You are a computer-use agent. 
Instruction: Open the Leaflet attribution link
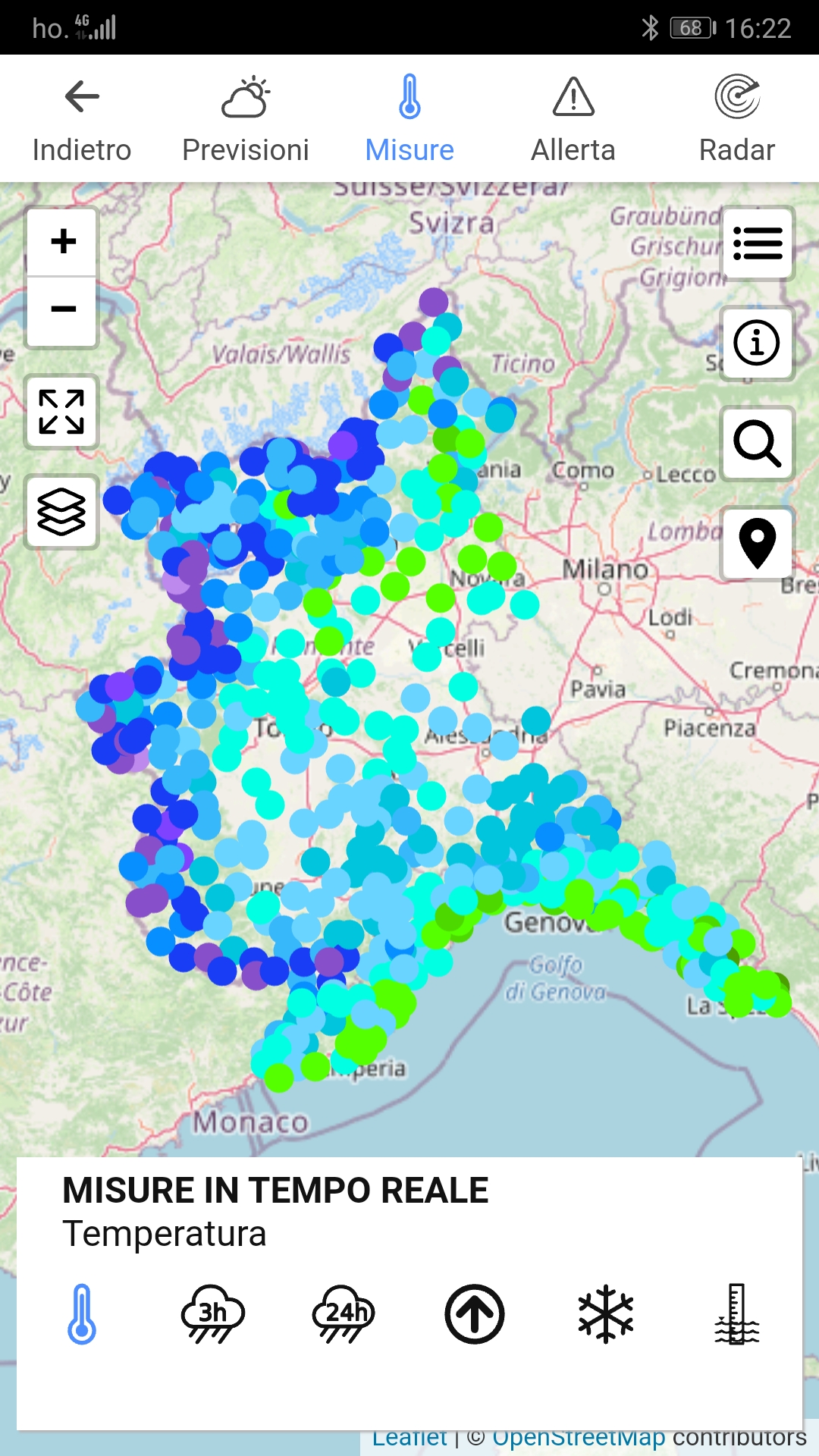tap(409, 1438)
